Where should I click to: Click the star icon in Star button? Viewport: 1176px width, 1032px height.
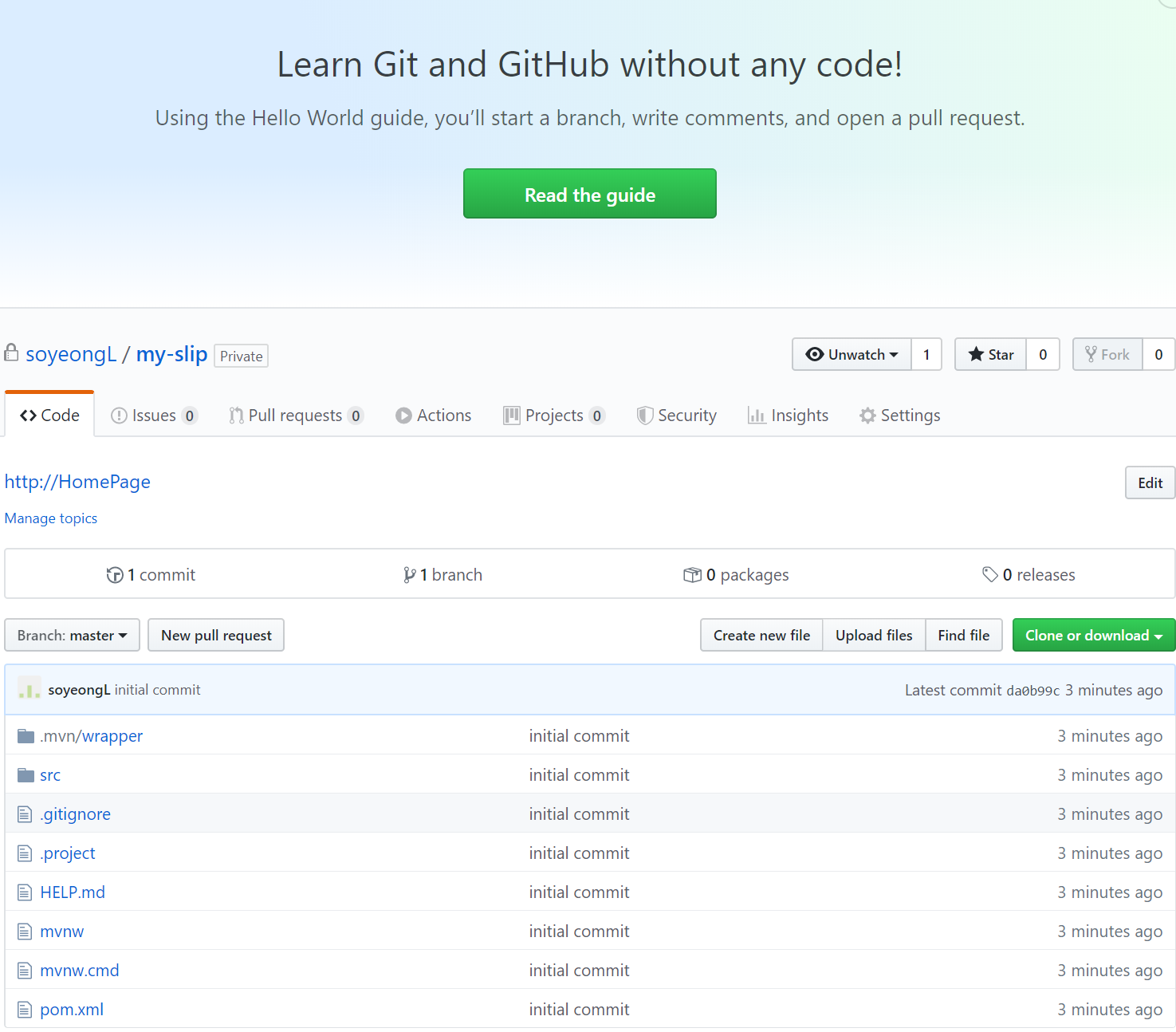click(x=976, y=354)
